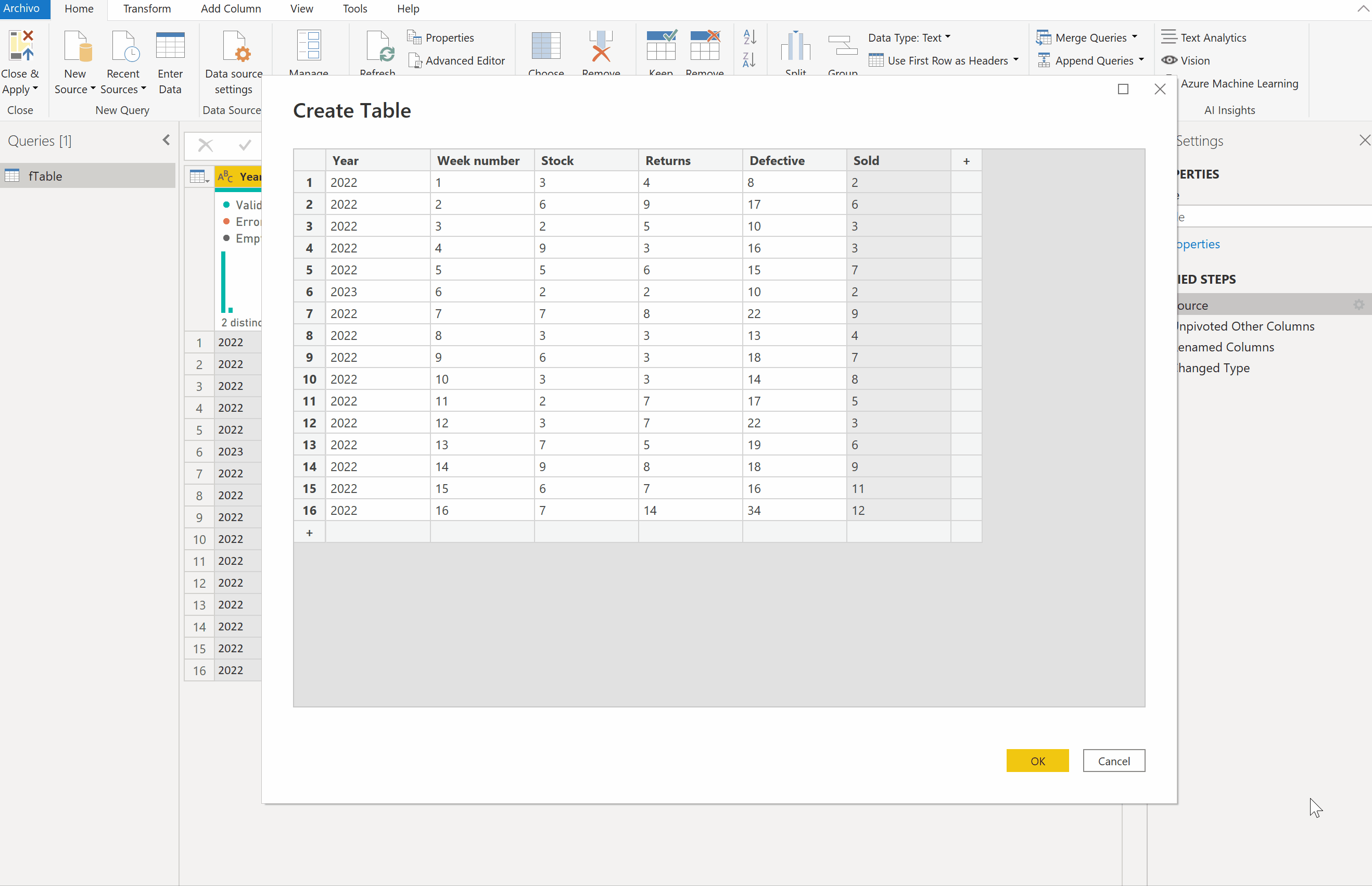
Task: Click the Group By icon
Action: pyautogui.click(x=843, y=46)
